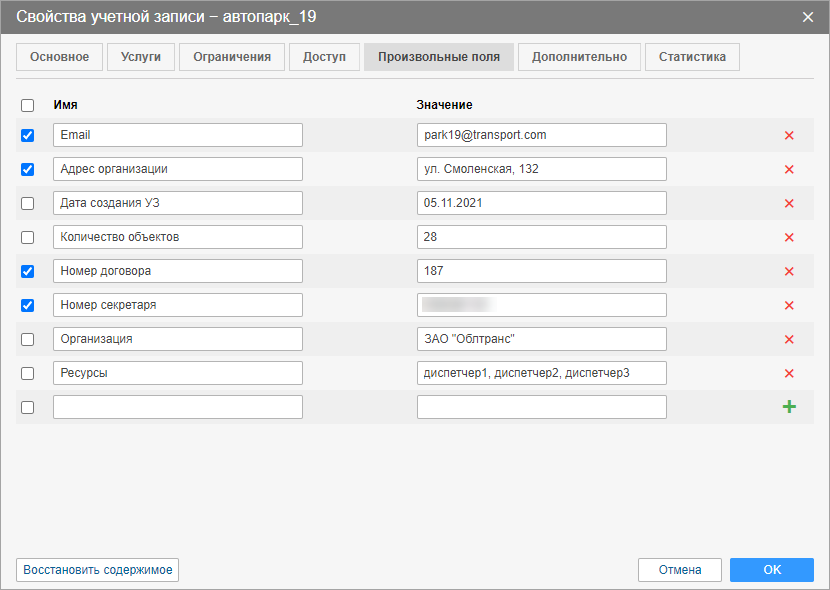Remove the Количество объектов row

(x=789, y=237)
